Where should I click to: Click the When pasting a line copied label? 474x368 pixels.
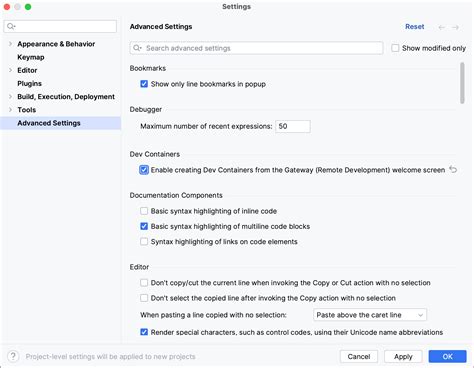tap(213, 315)
